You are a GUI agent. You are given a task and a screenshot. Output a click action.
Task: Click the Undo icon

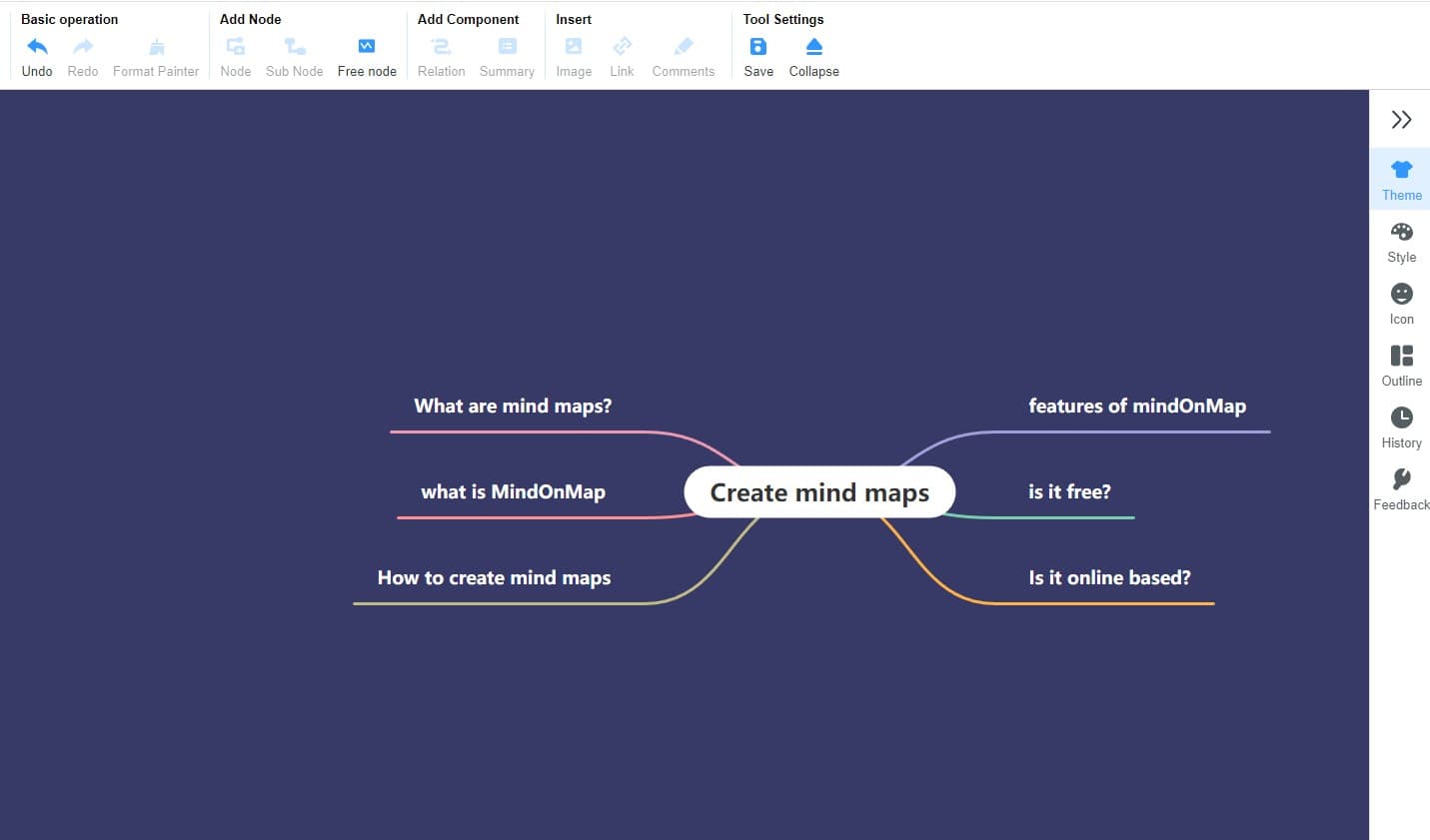click(37, 46)
